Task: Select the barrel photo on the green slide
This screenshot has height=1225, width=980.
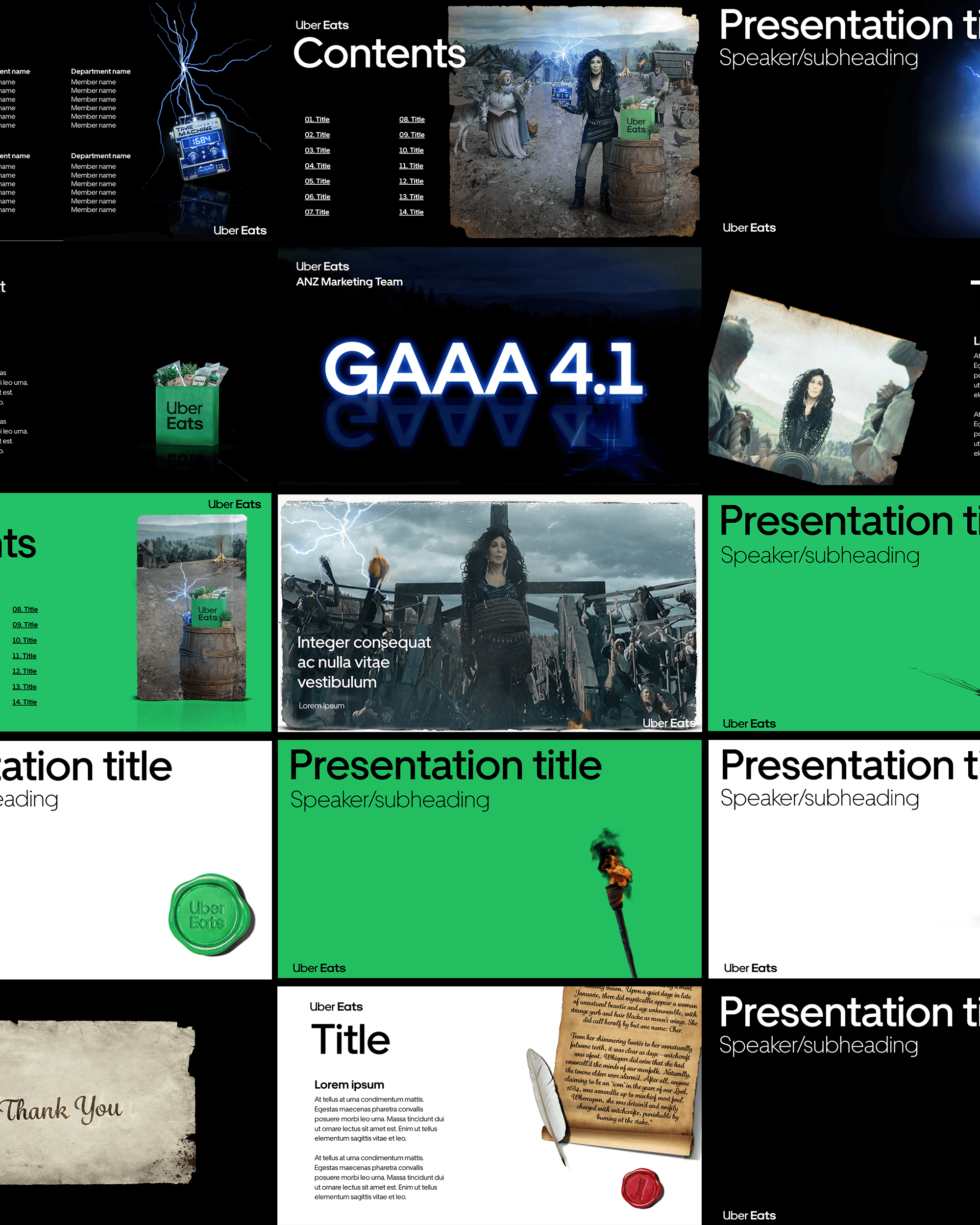Action: point(192,607)
